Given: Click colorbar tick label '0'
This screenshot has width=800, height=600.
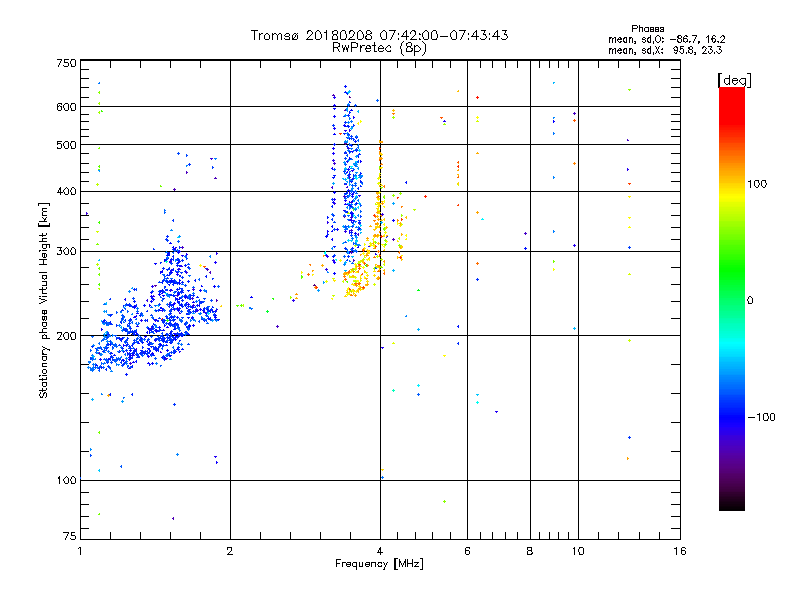Looking at the screenshot, I should pyautogui.click(x=750, y=301).
